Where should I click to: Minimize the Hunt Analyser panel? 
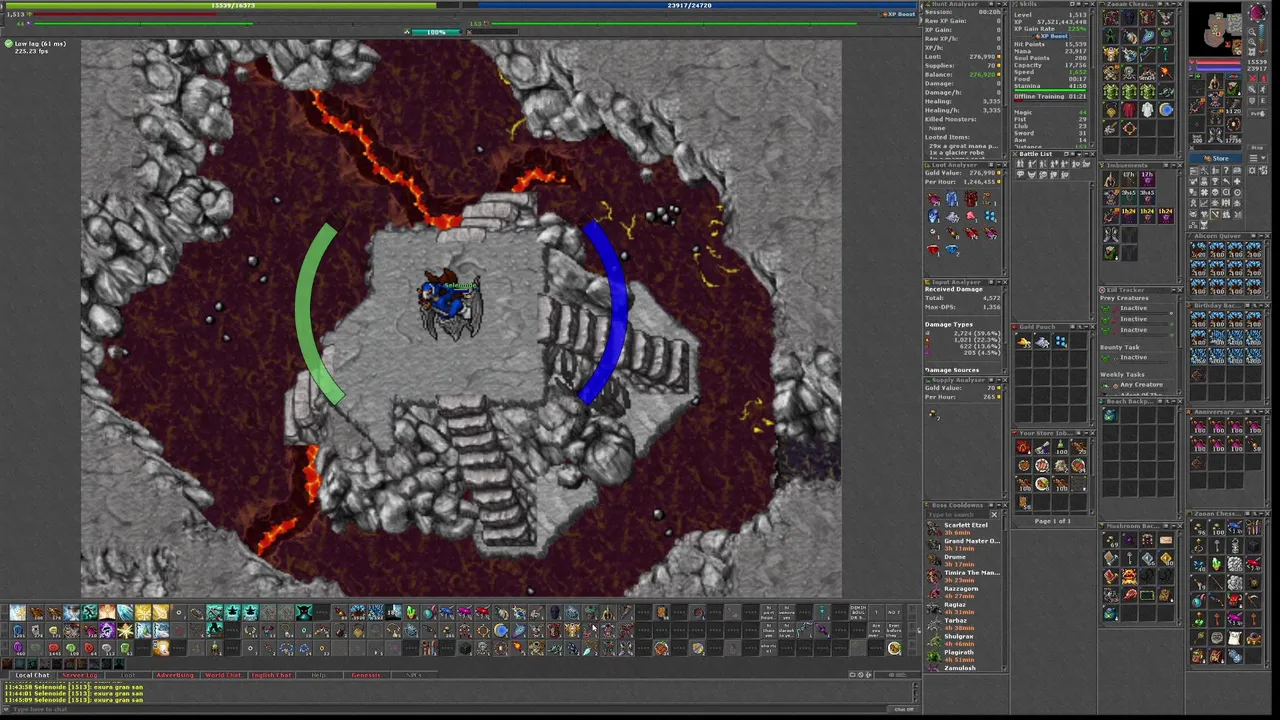[x=999, y=4]
